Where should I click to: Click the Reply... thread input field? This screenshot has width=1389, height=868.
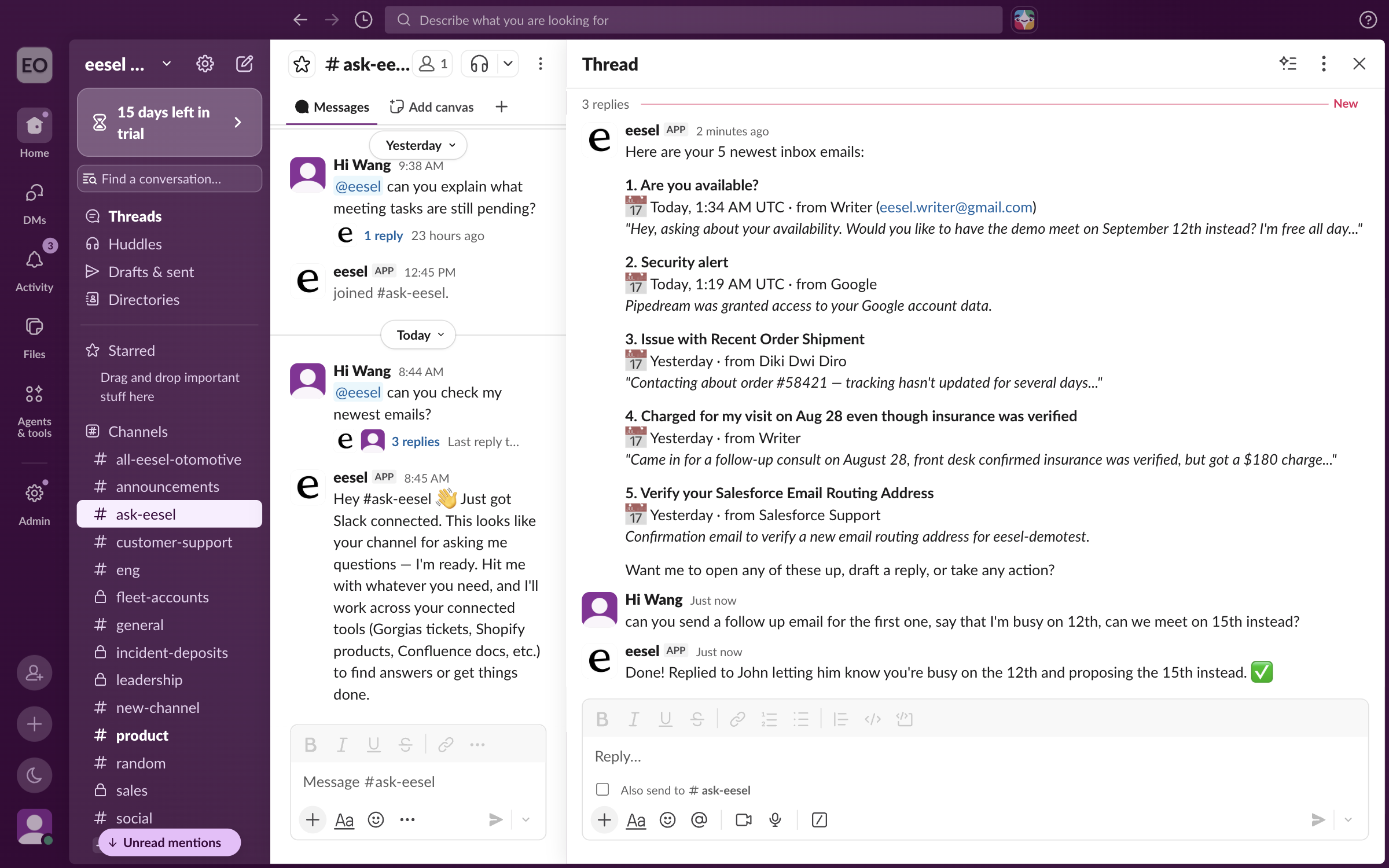point(975,756)
